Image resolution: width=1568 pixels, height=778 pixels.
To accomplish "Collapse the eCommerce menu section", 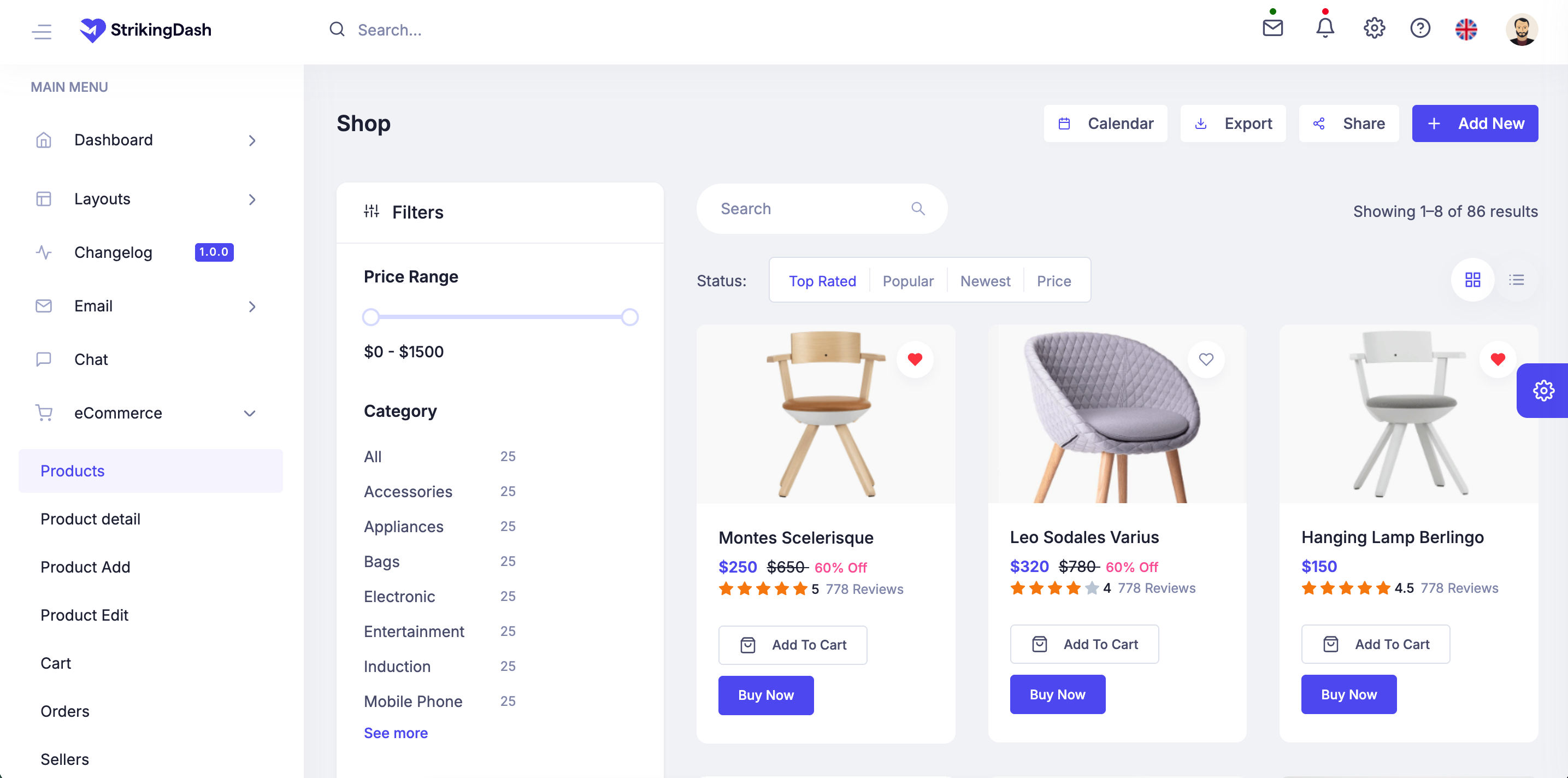I will 249,412.
